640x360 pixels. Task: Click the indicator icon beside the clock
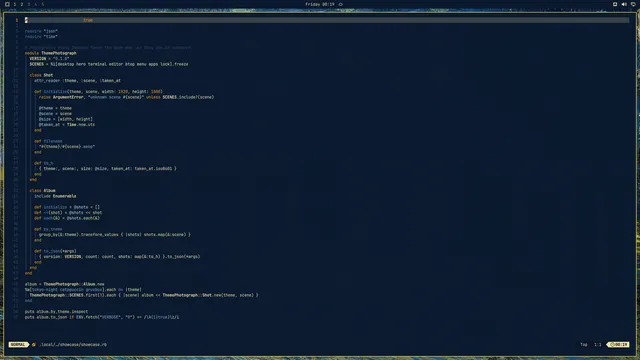coord(340,4)
